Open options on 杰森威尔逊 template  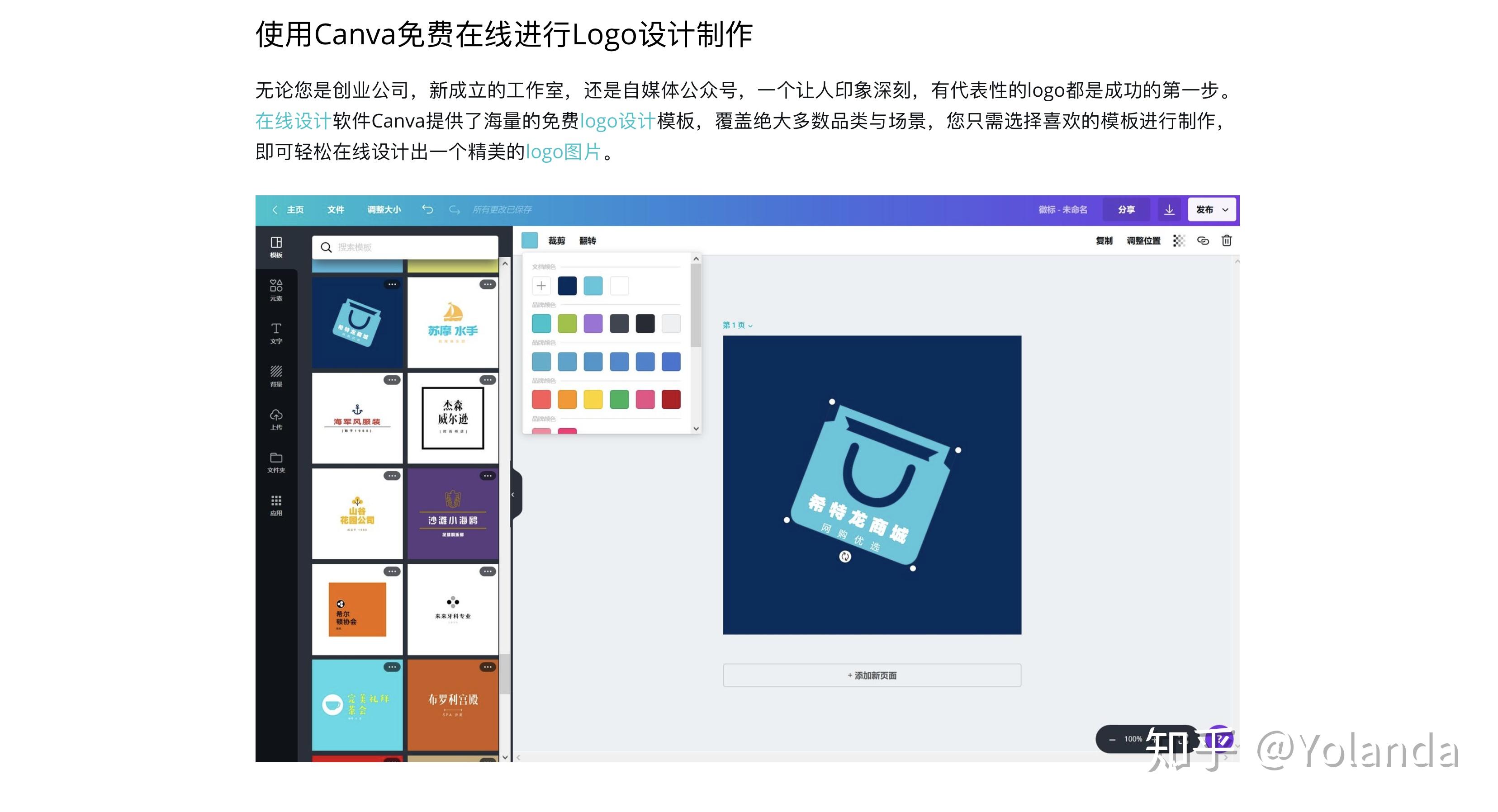487,380
